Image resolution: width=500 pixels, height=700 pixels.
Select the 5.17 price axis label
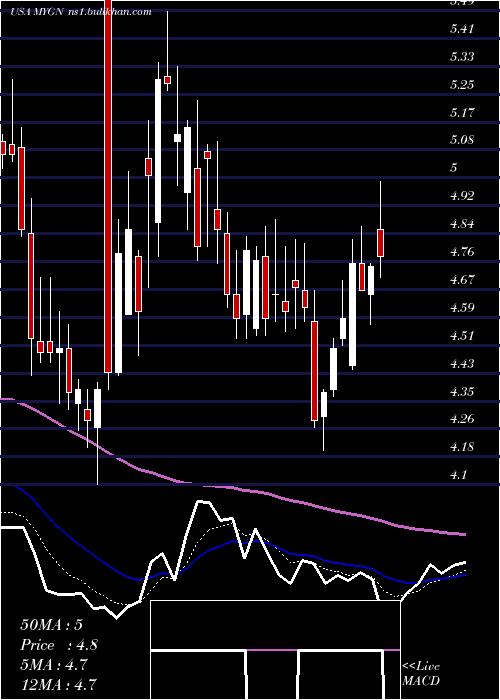tap(462, 112)
